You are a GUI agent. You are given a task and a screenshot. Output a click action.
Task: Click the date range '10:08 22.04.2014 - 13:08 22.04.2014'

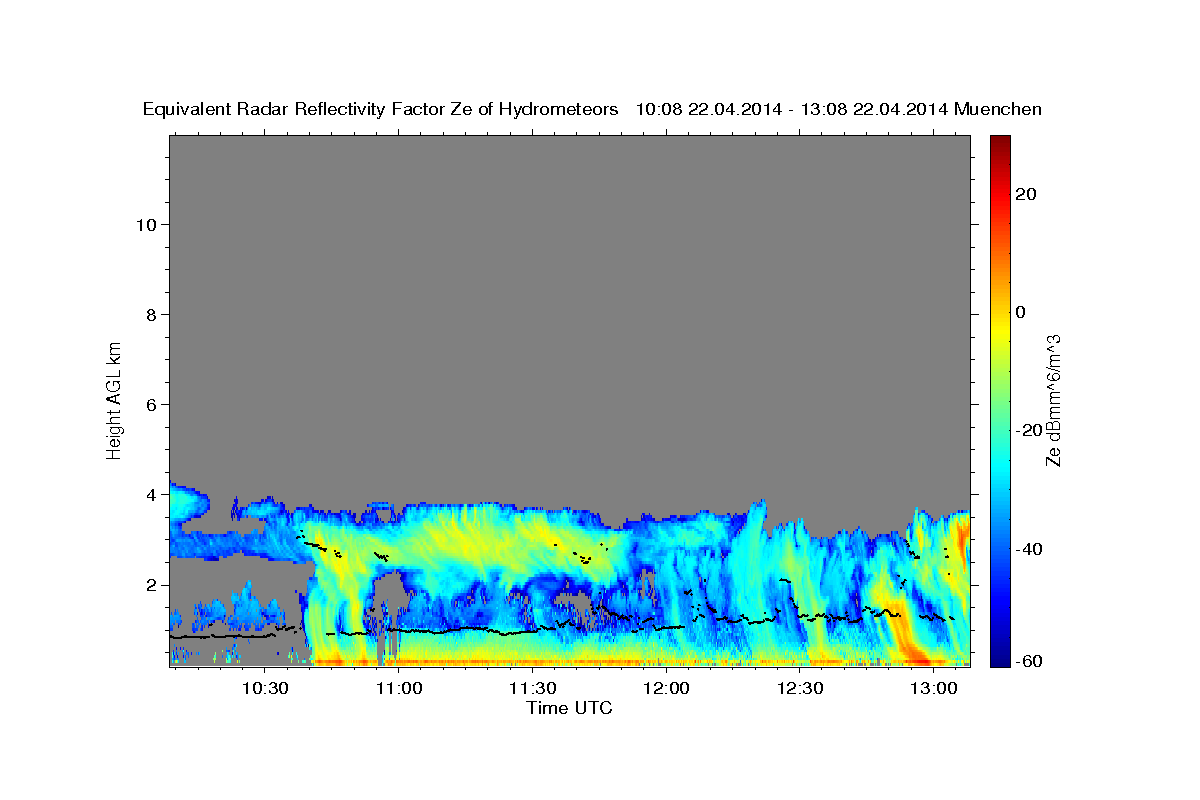tap(792, 109)
